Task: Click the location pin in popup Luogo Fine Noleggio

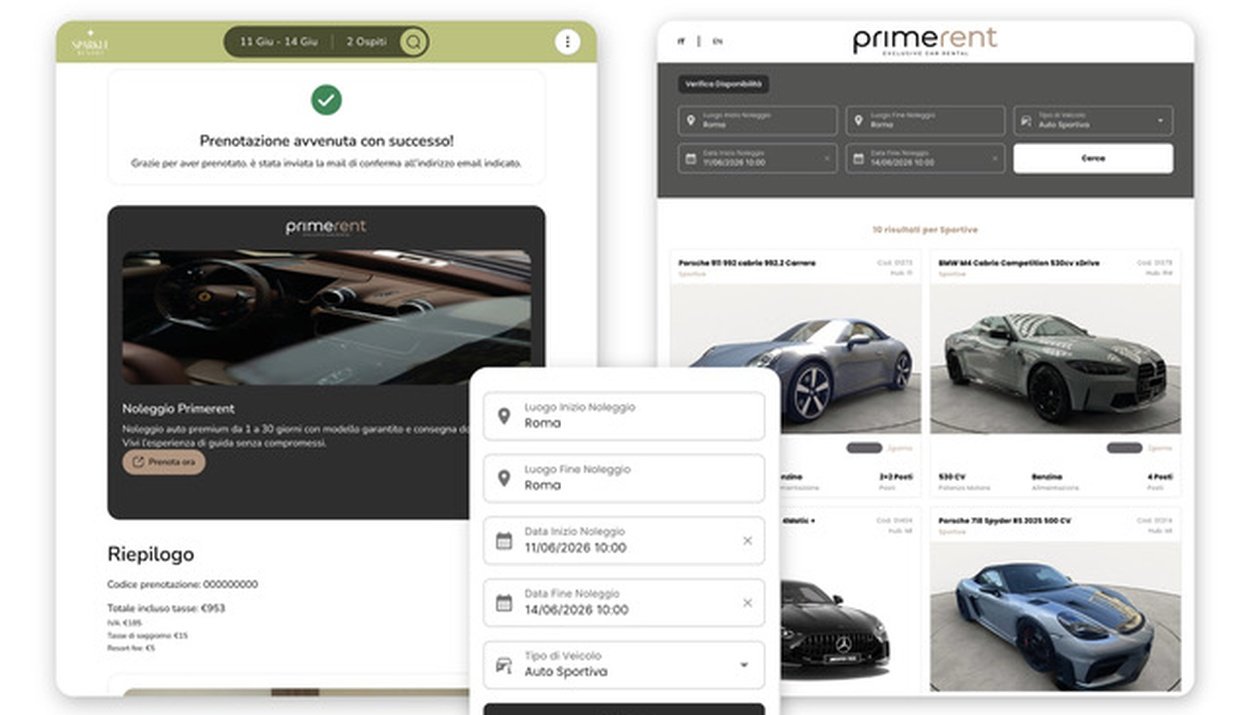Action: [504, 478]
